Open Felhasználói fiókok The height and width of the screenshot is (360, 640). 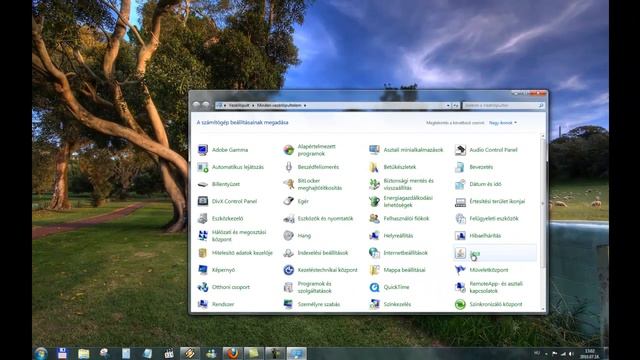coord(399,218)
